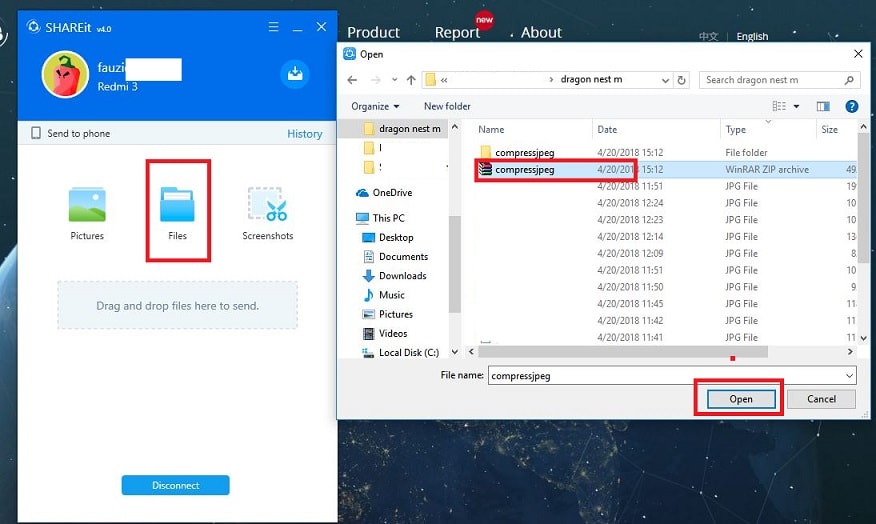The height and width of the screenshot is (524, 876).
Task: Open Pictures in the navigation pane
Action: point(388,314)
